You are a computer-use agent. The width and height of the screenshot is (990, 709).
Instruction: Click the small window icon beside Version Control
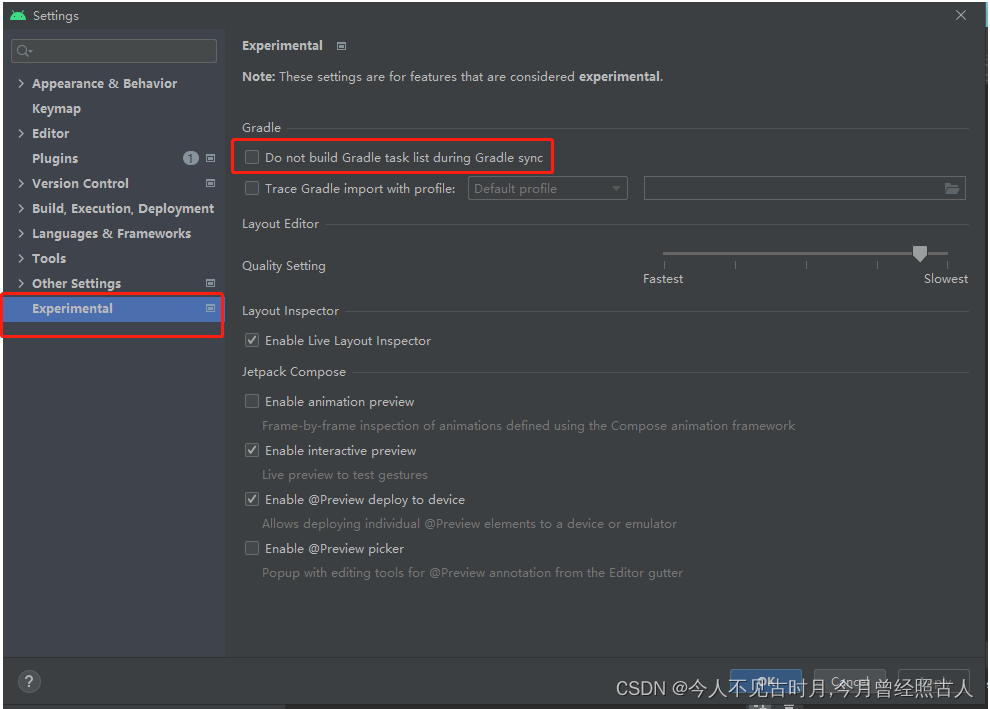click(x=210, y=183)
